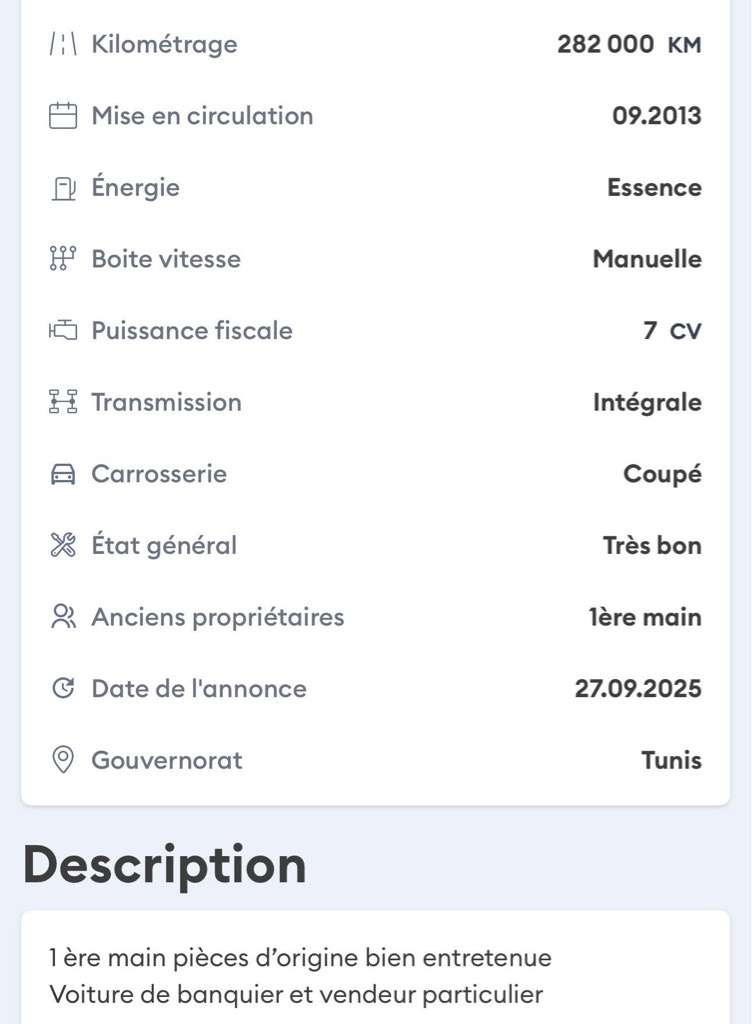Click the Intégrale transmission value
Image resolution: width=752 pixels, height=1024 pixels.
[647, 402]
